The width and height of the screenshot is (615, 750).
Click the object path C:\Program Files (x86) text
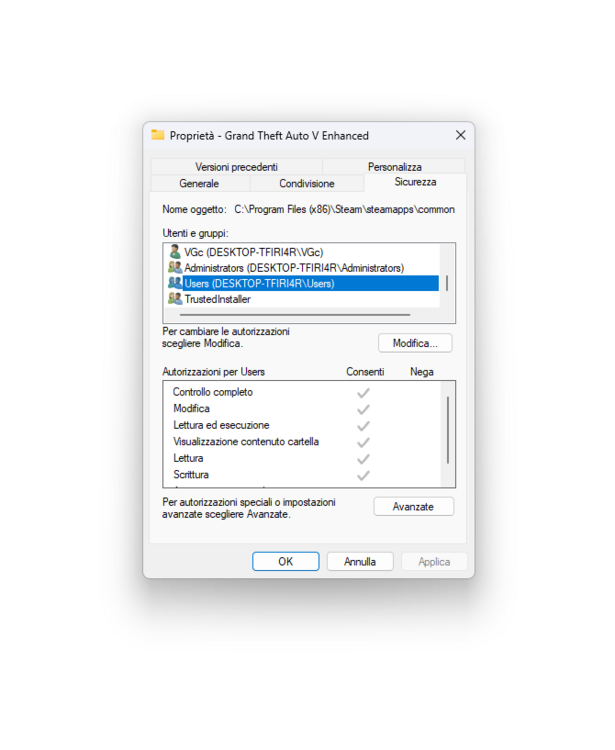pos(344,209)
